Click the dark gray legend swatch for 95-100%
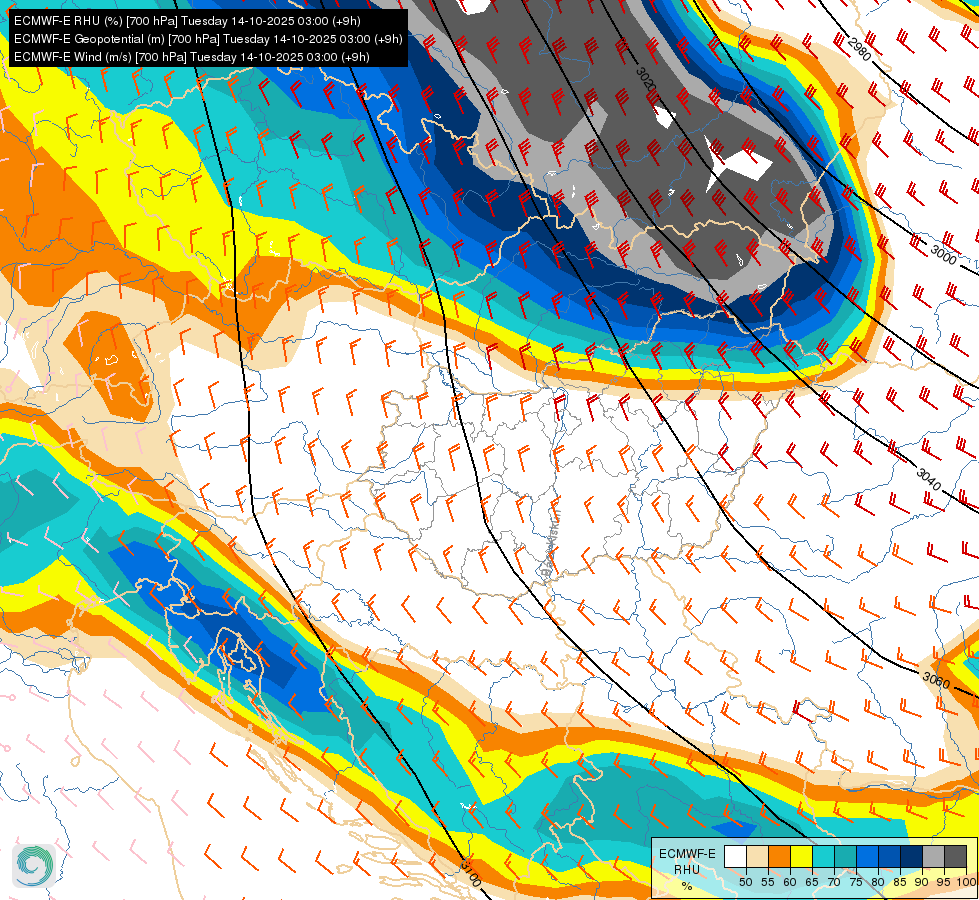Screen dimensions: 979x900 coord(956,856)
